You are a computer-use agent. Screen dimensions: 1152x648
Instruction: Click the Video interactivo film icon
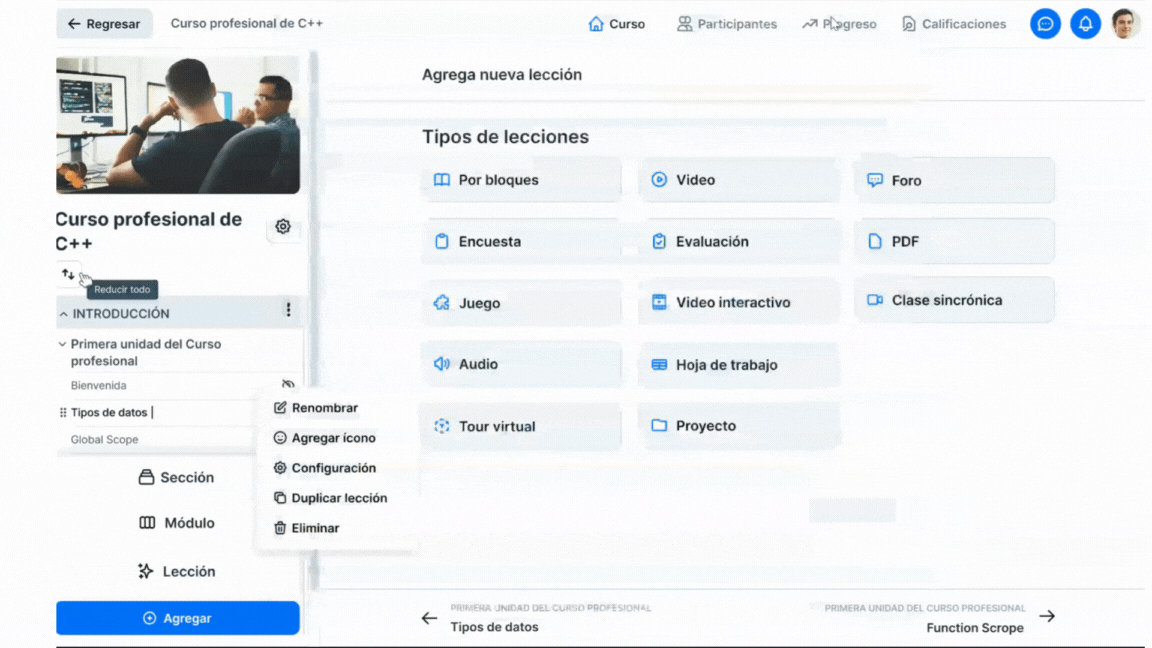click(659, 302)
